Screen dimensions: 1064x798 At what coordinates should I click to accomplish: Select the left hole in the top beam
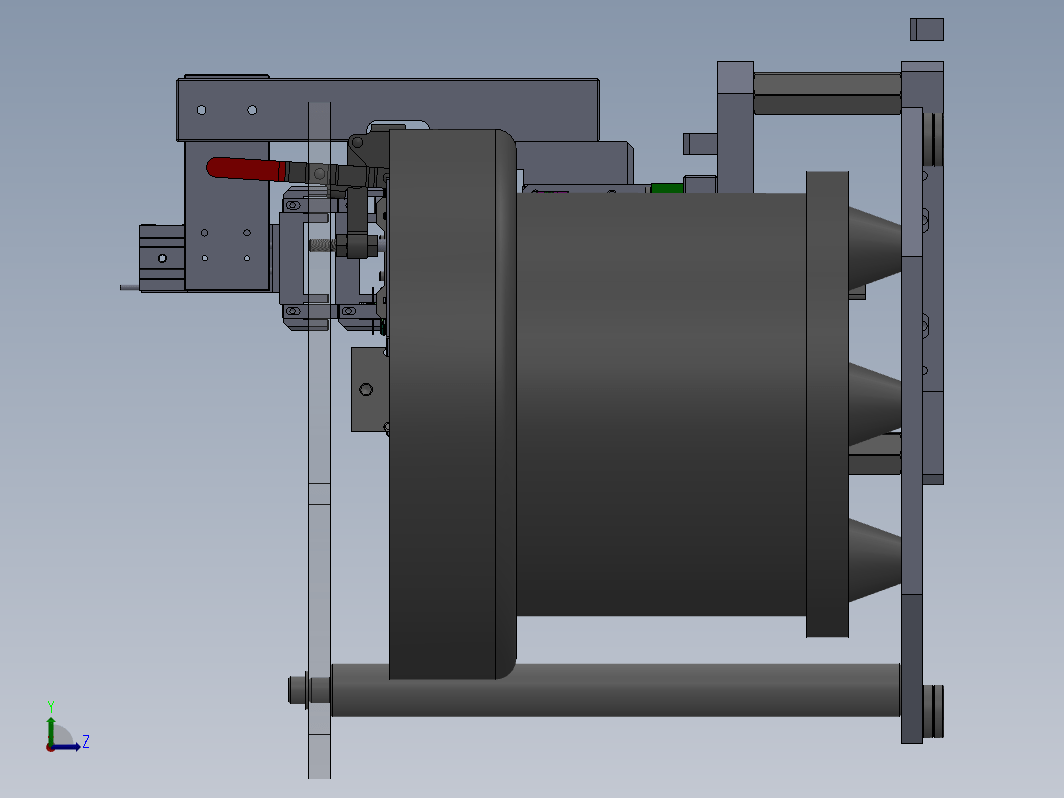pyautogui.click(x=202, y=110)
